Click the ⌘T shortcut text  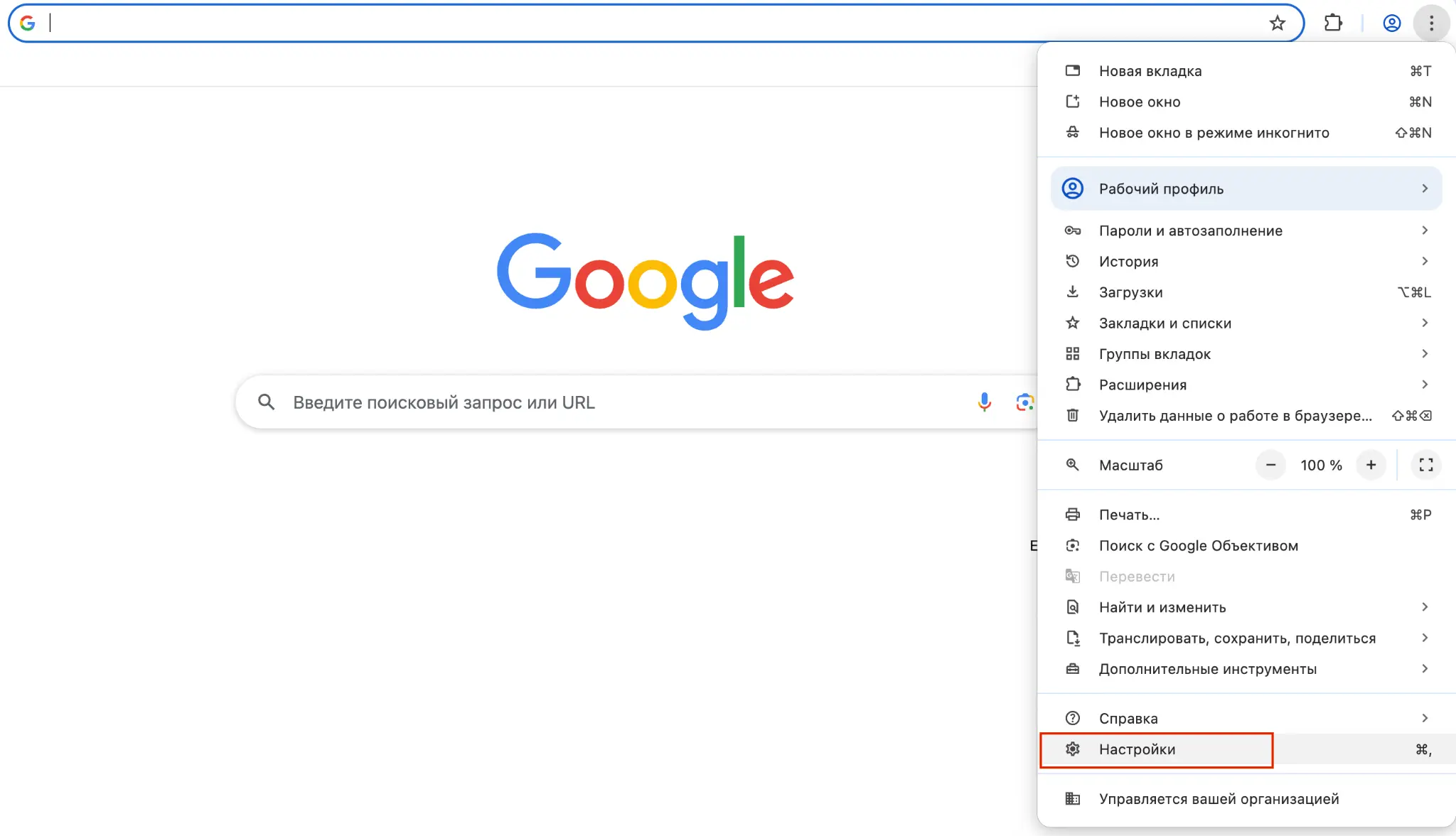tap(1420, 70)
